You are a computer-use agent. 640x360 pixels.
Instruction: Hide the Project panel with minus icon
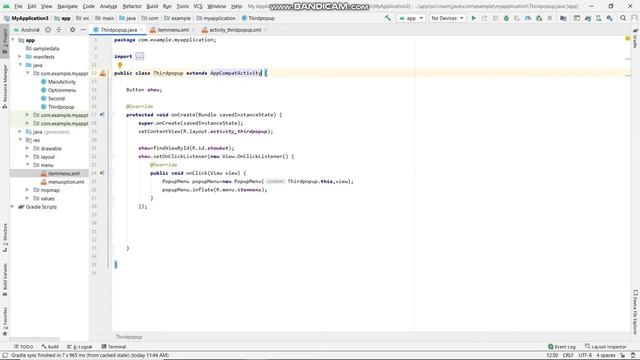[x=83, y=30]
